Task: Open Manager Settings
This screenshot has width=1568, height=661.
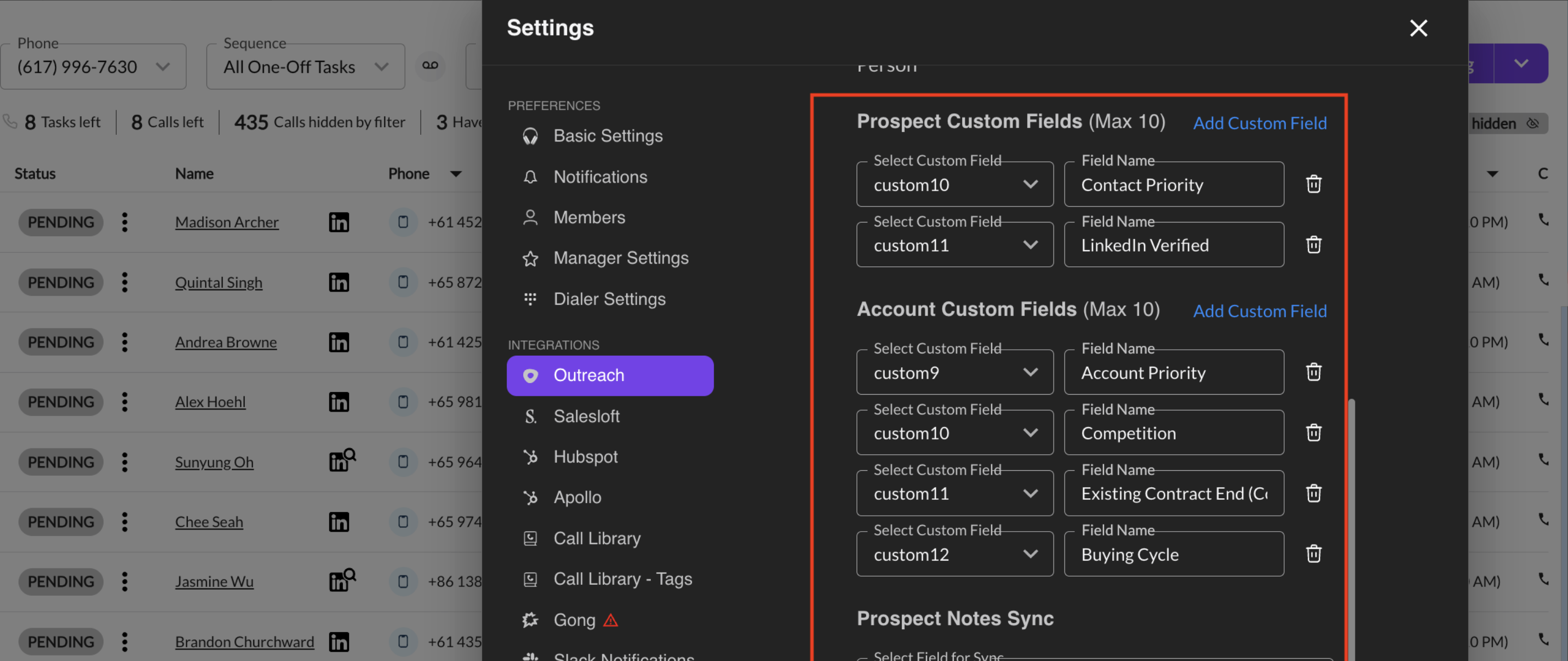Action: [x=610, y=258]
